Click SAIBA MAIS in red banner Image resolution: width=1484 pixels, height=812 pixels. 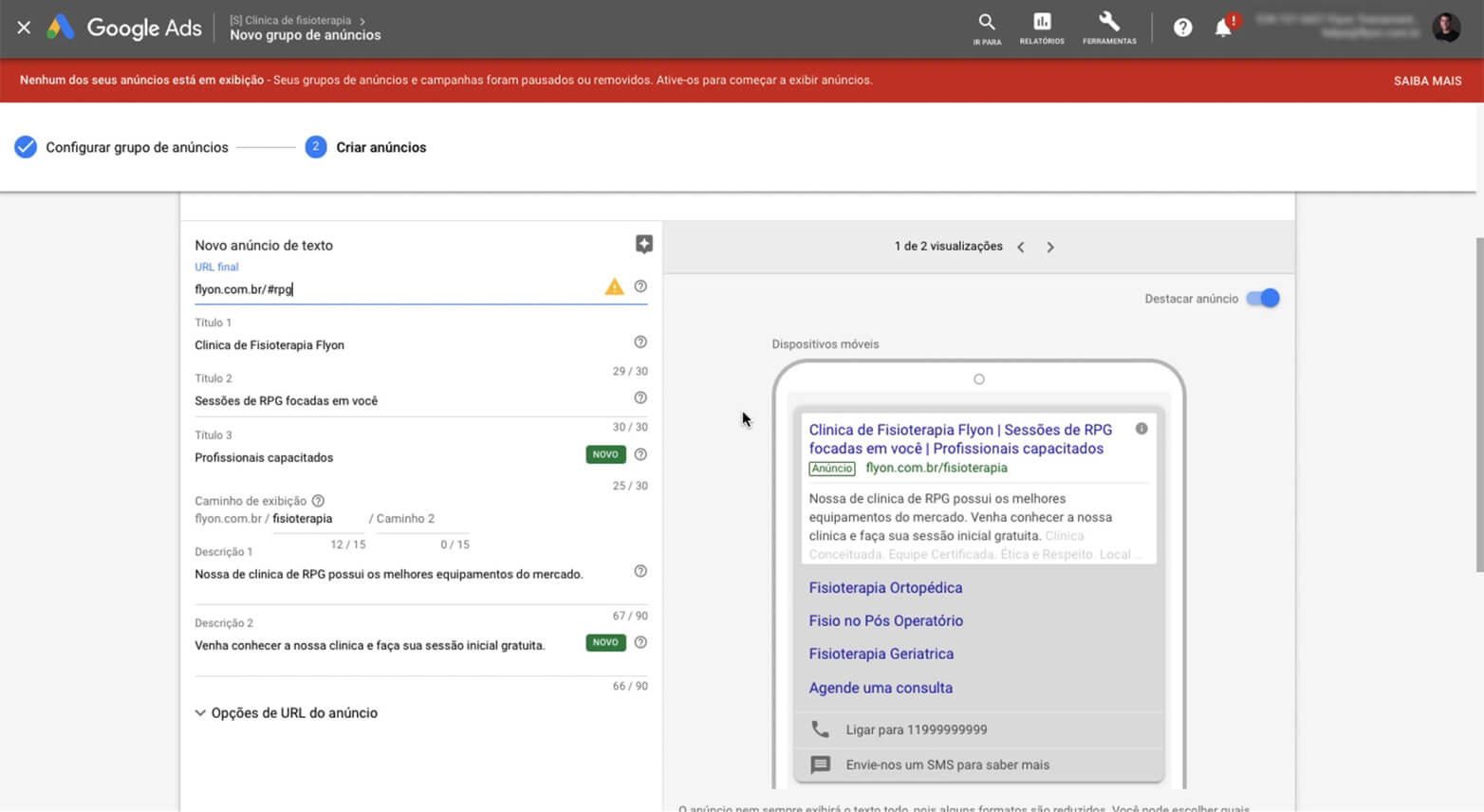tap(1427, 81)
